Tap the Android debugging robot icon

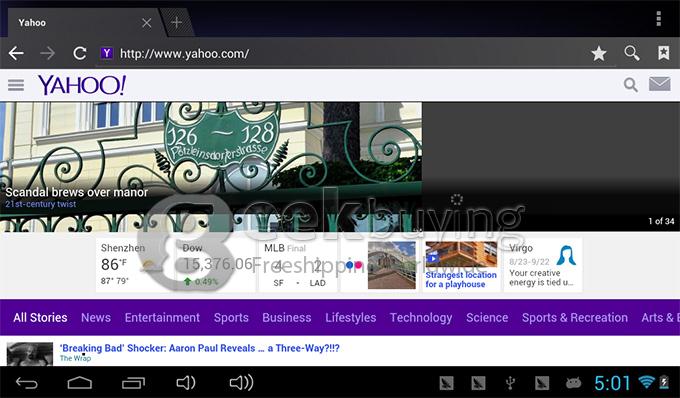pos(573,383)
